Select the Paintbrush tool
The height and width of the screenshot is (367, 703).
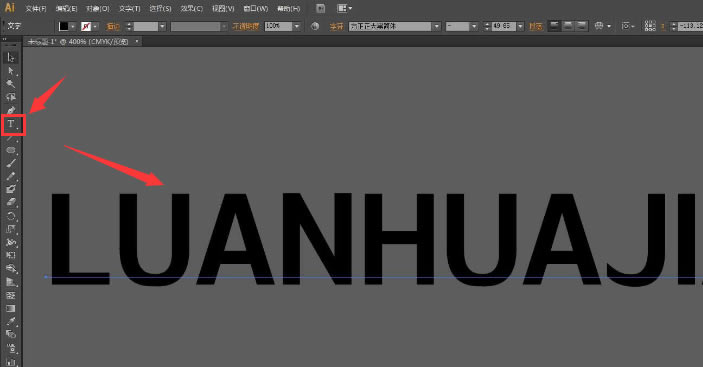11,163
